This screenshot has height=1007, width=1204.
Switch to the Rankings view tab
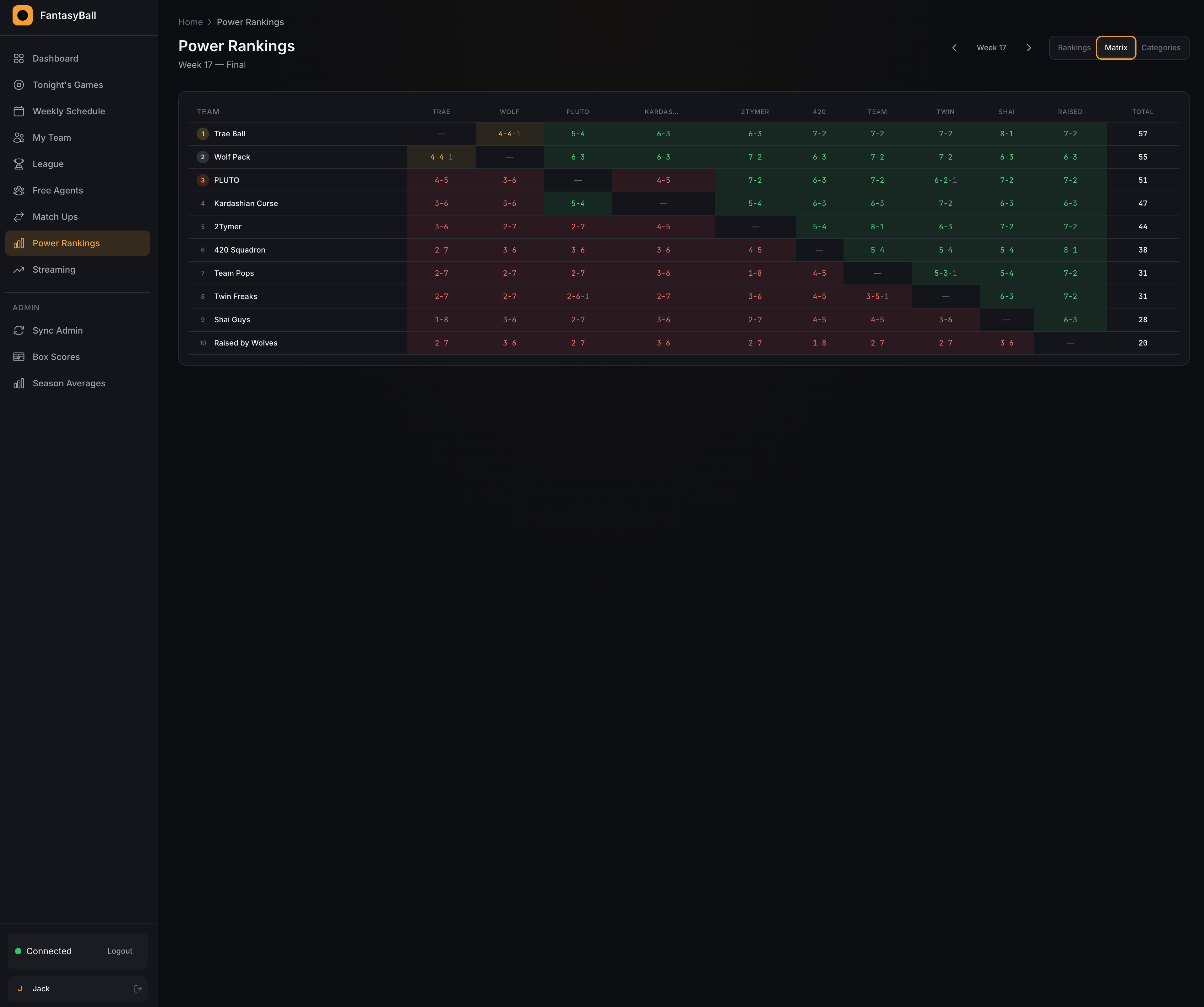1074,48
